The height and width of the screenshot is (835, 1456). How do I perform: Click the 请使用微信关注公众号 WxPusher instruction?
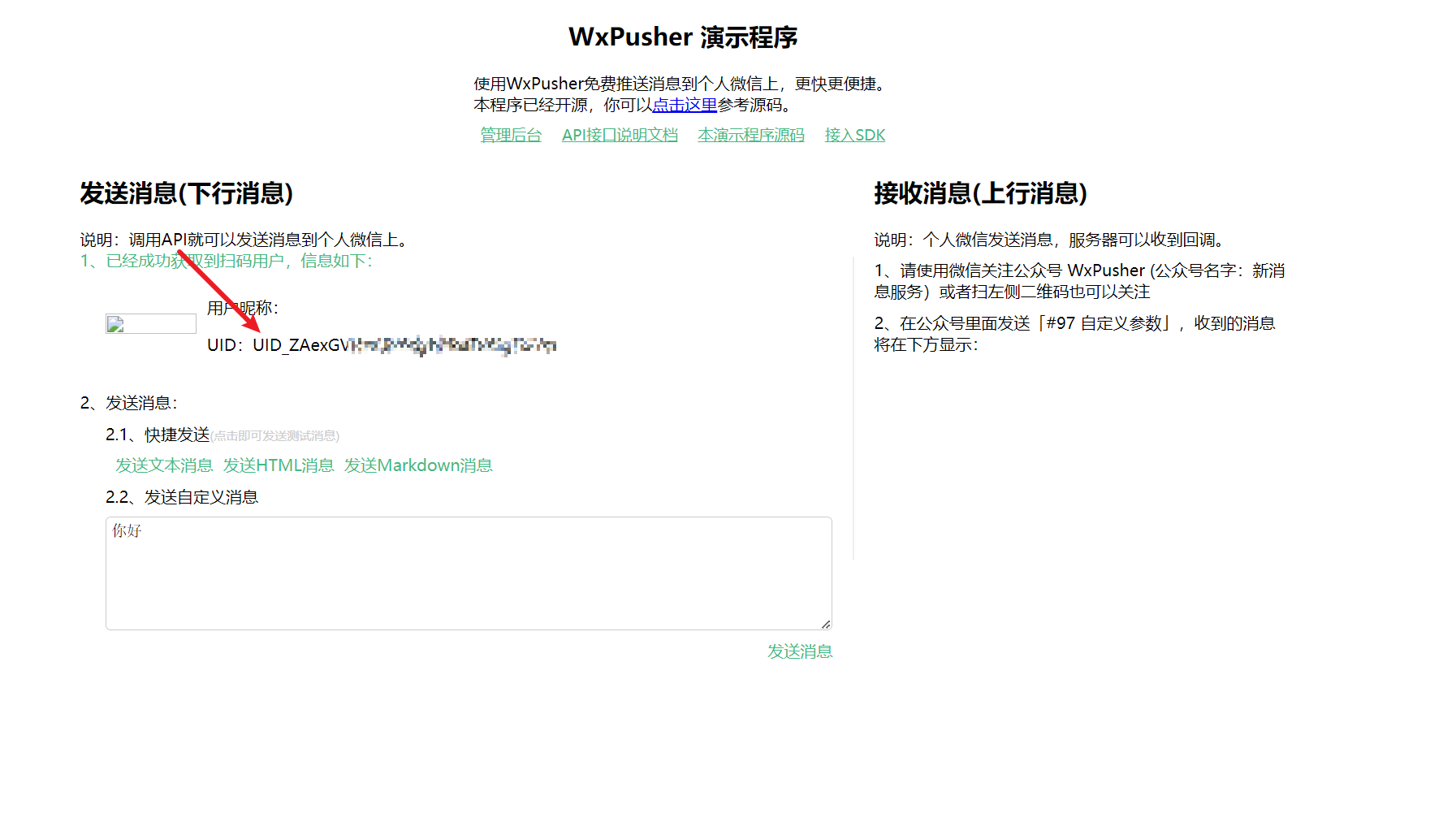coord(1079,281)
